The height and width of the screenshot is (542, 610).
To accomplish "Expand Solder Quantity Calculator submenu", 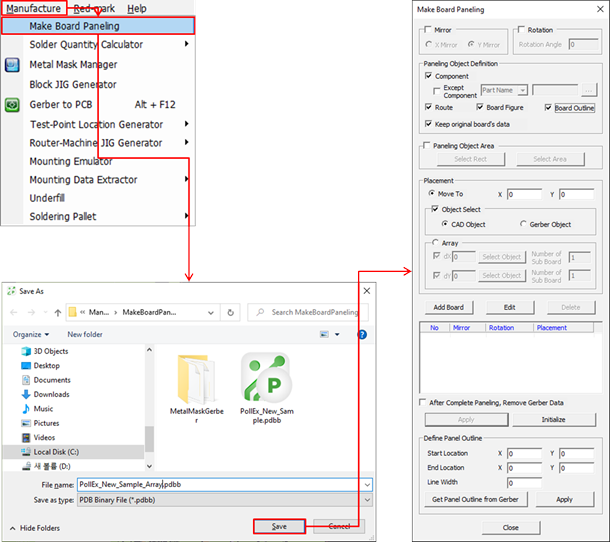I will point(186,45).
